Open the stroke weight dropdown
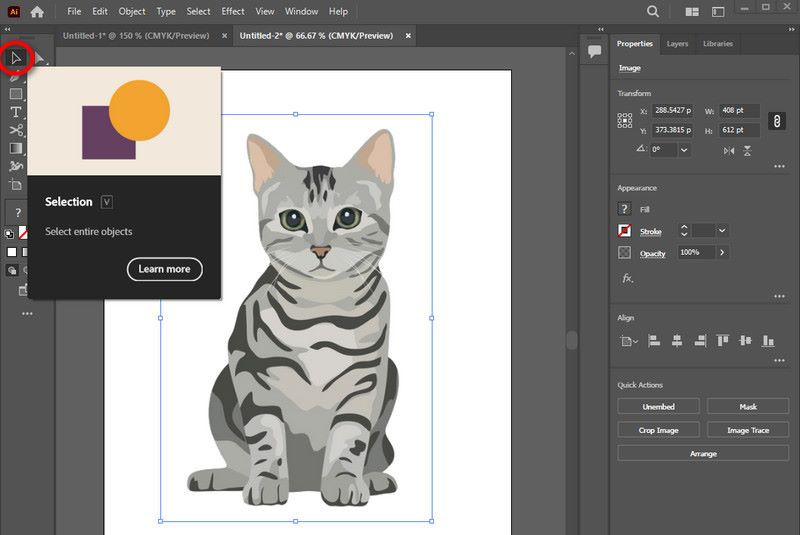 click(x=722, y=231)
